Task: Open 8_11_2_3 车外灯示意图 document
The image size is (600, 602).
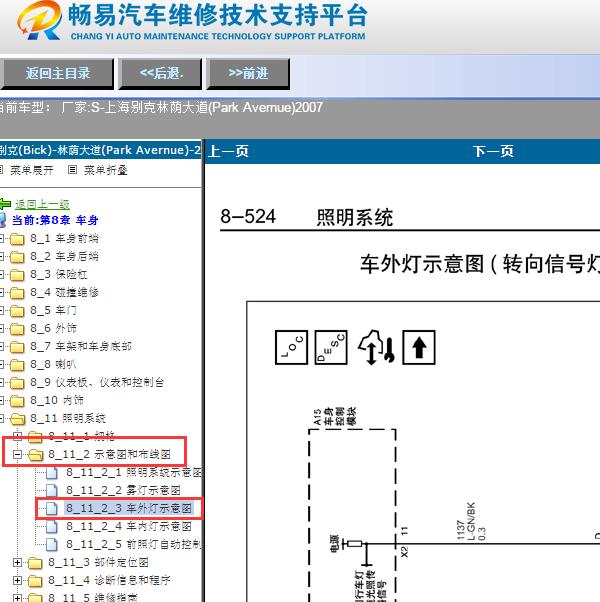Action: (129, 508)
